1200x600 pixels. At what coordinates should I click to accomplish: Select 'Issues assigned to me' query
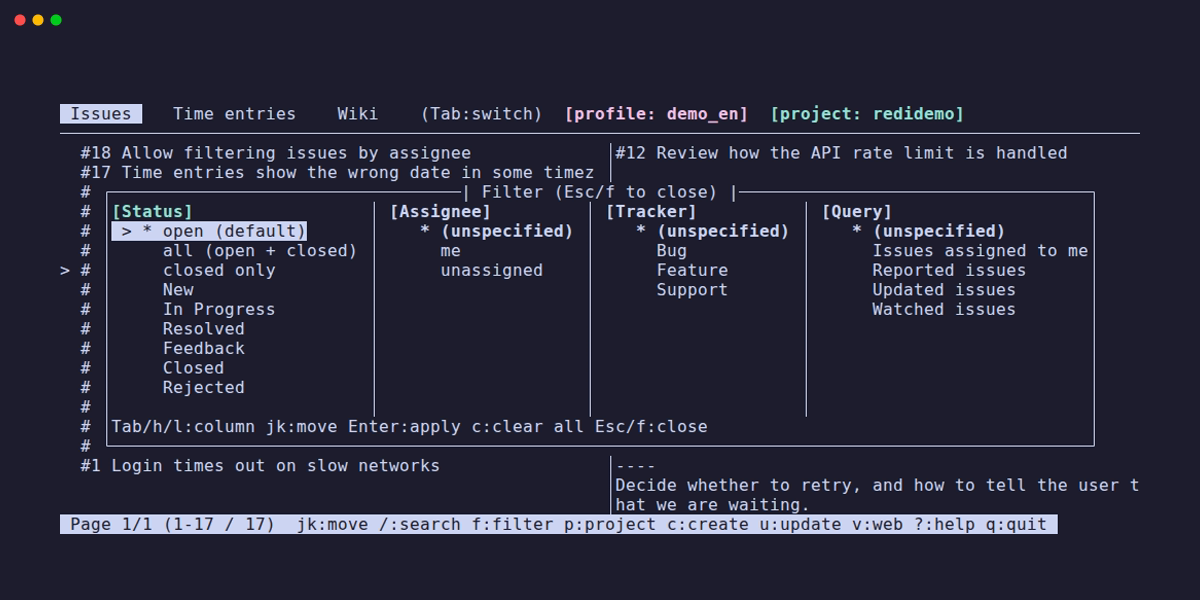(980, 251)
